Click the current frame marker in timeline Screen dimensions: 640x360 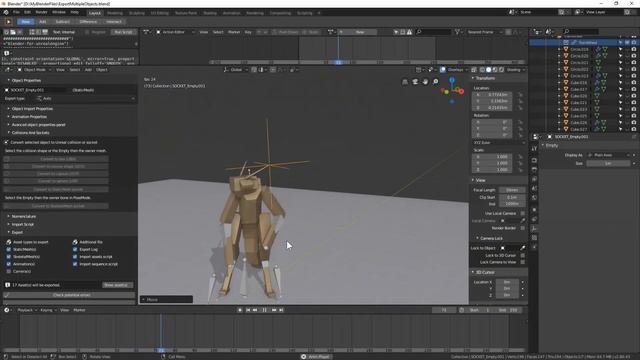(161, 350)
